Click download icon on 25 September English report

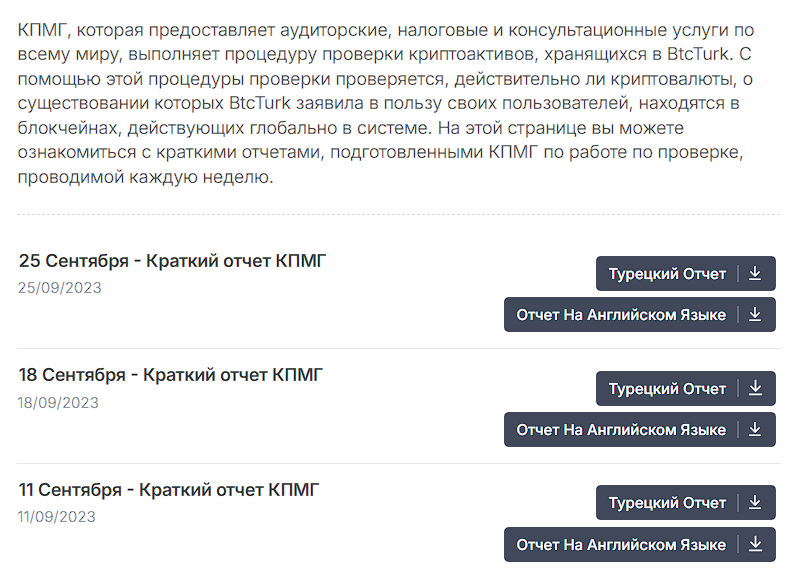[755, 315]
